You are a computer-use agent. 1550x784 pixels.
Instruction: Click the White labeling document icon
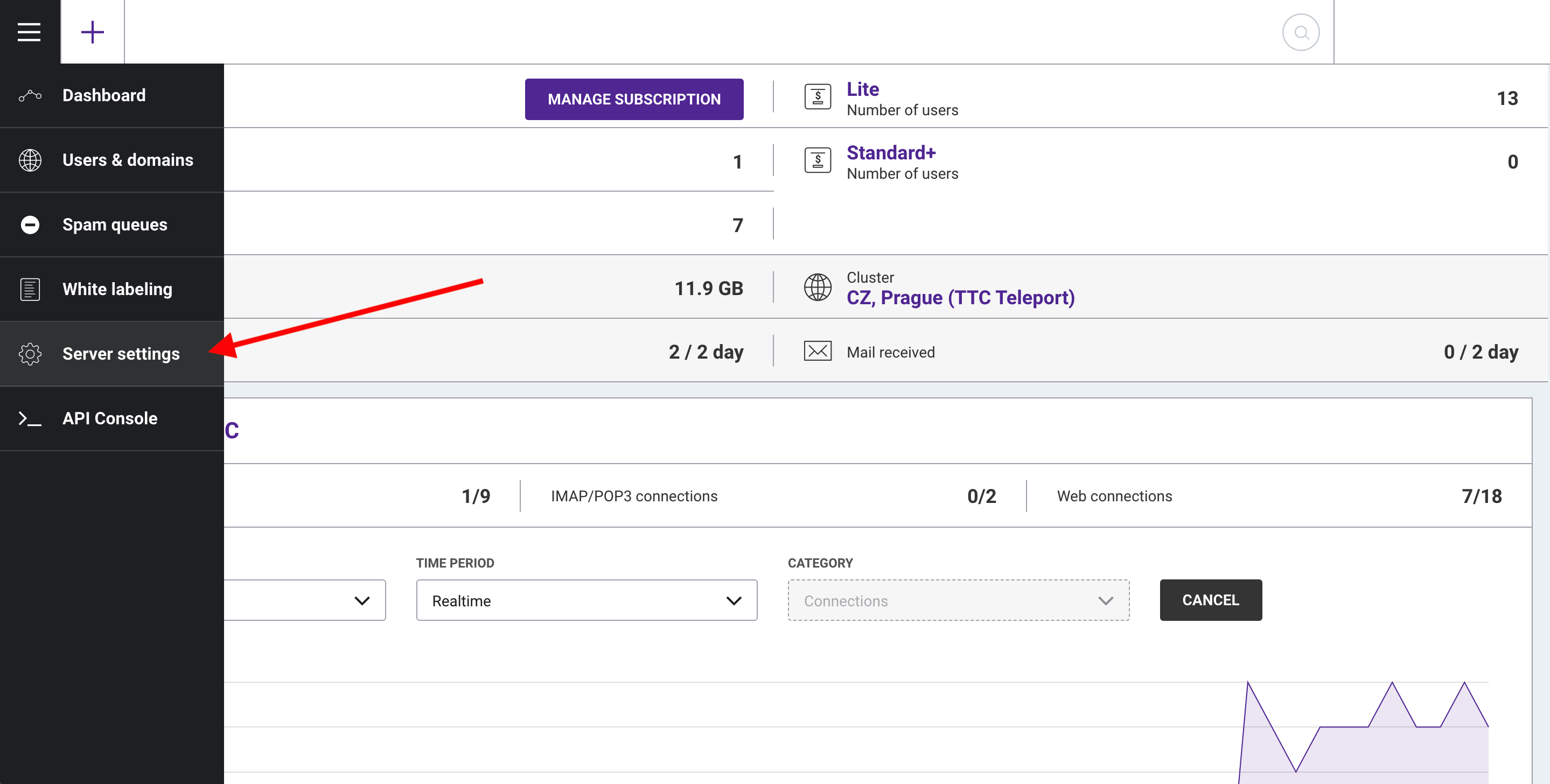point(30,289)
